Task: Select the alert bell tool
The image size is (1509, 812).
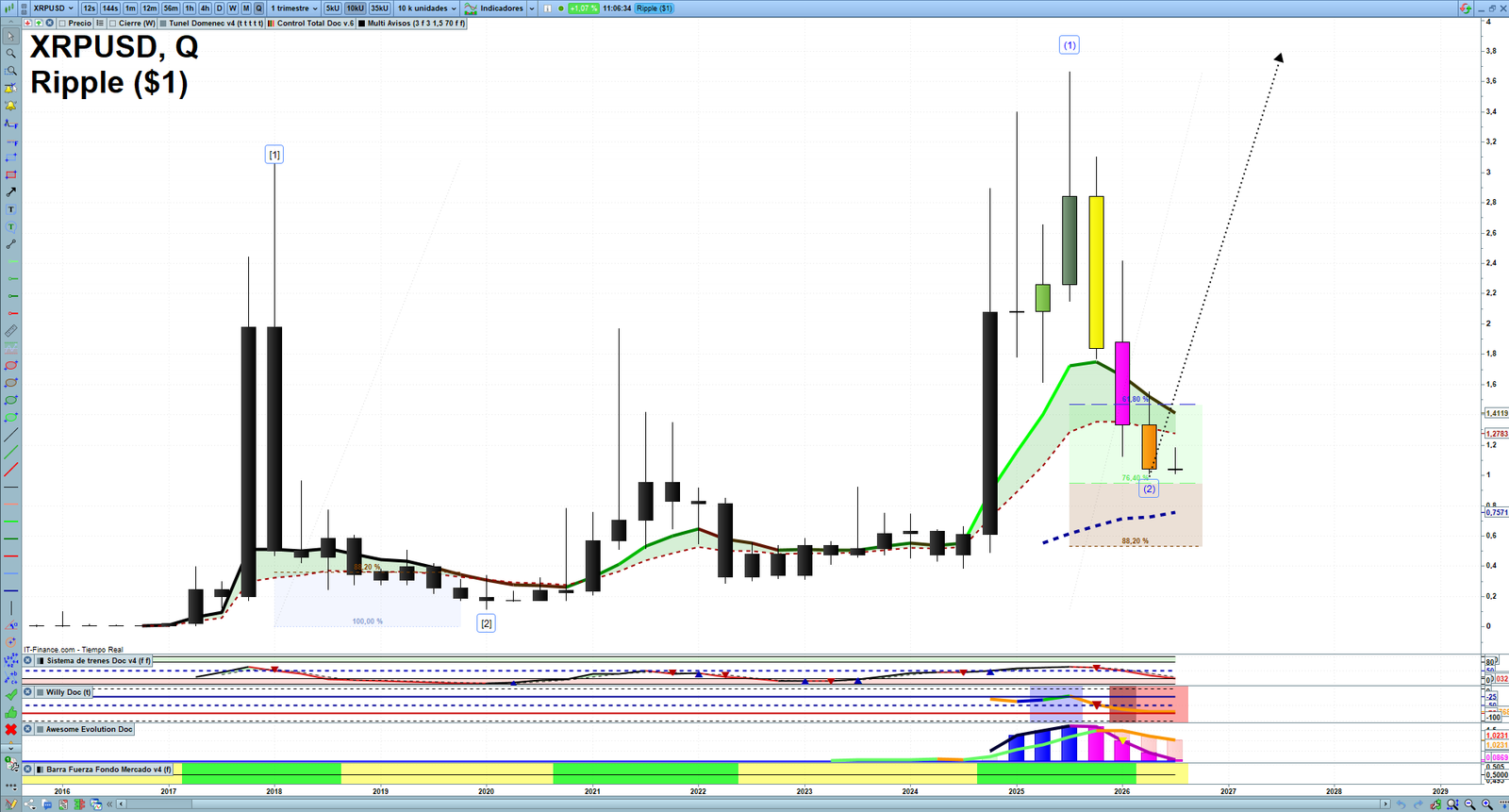Action: point(10,106)
